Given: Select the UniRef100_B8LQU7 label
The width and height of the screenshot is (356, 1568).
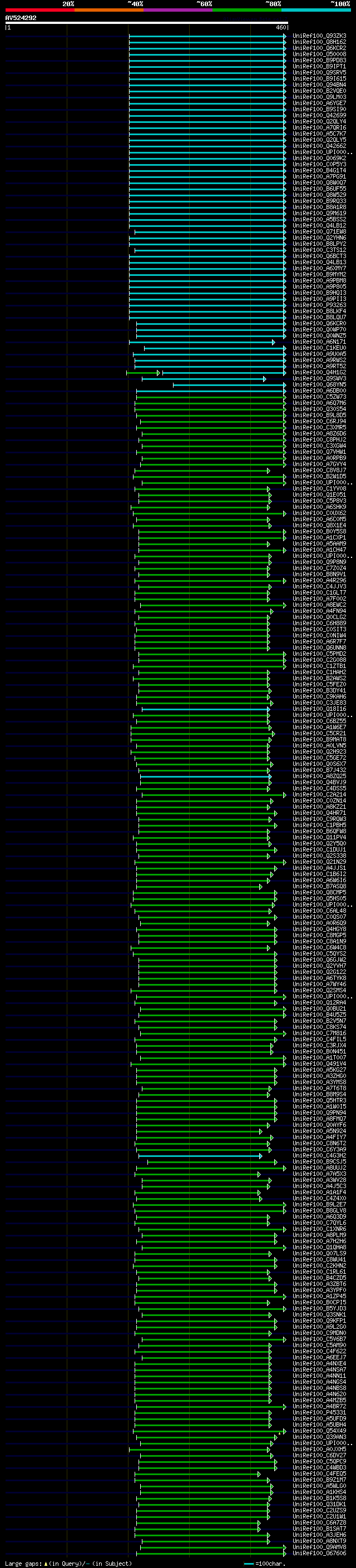Looking at the screenshot, I should point(319,318).
